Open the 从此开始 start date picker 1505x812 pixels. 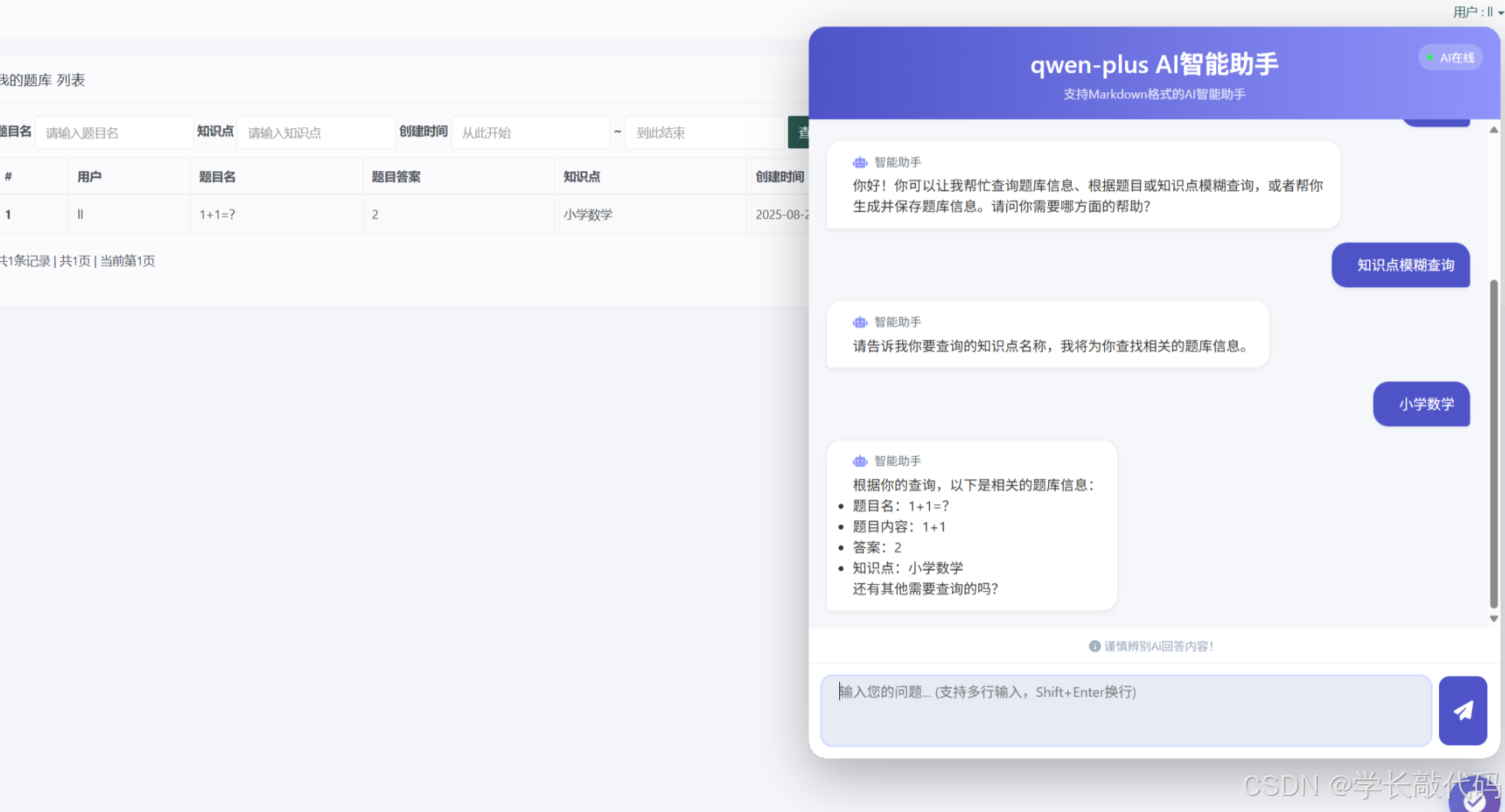point(530,132)
